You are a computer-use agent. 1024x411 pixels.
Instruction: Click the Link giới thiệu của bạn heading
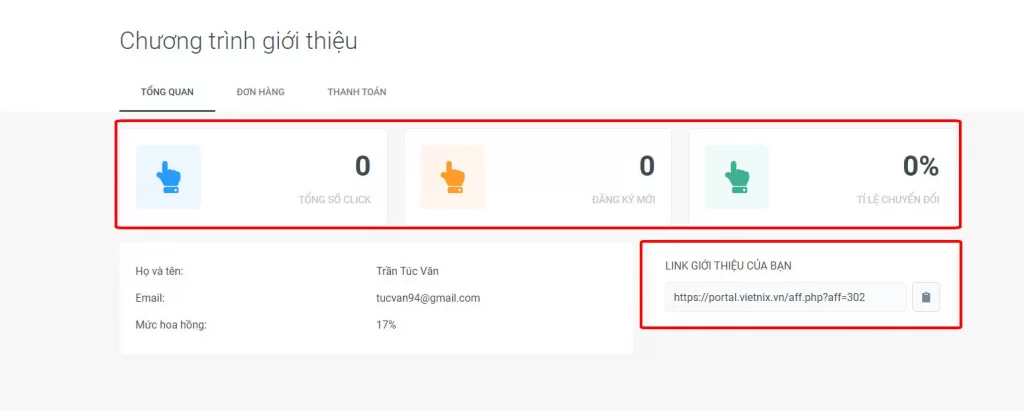click(x=728, y=266)
